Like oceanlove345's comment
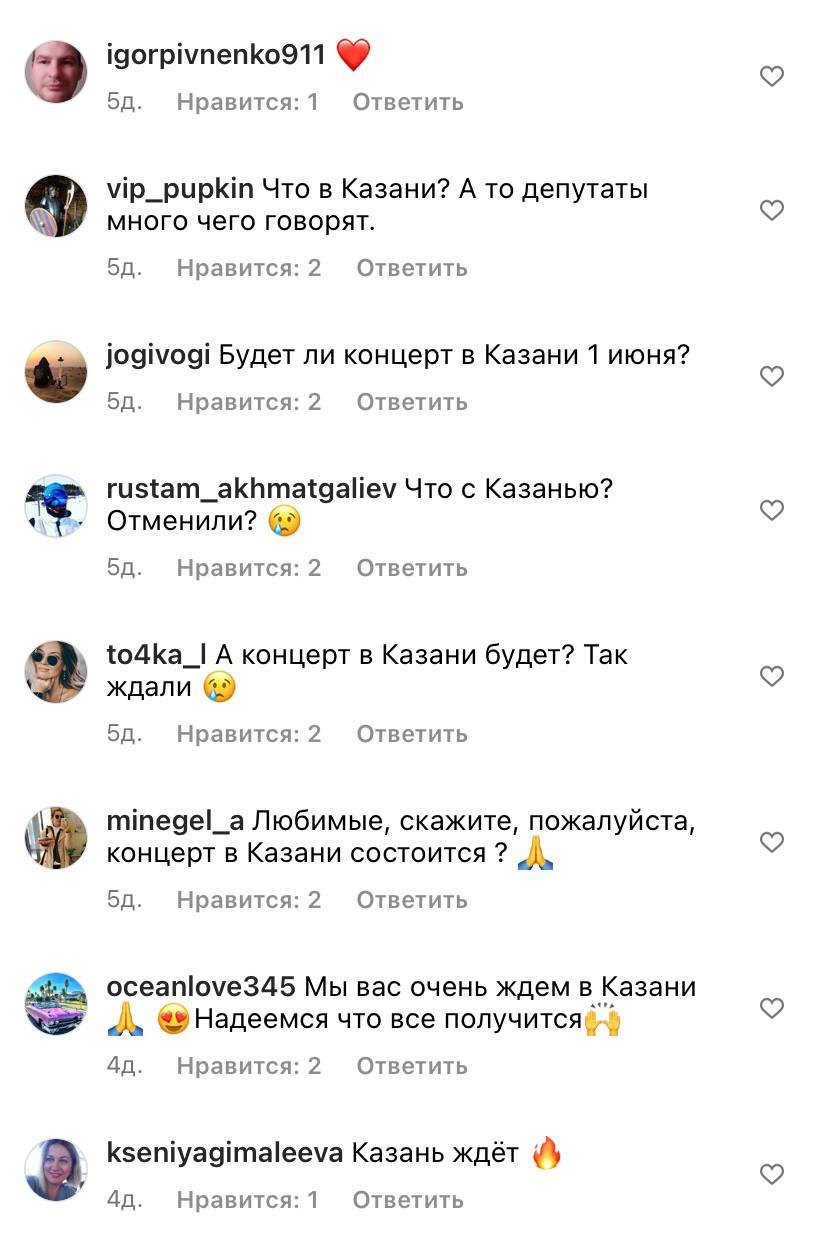This screenshot has width=828, height=1250. [772, 1009]
